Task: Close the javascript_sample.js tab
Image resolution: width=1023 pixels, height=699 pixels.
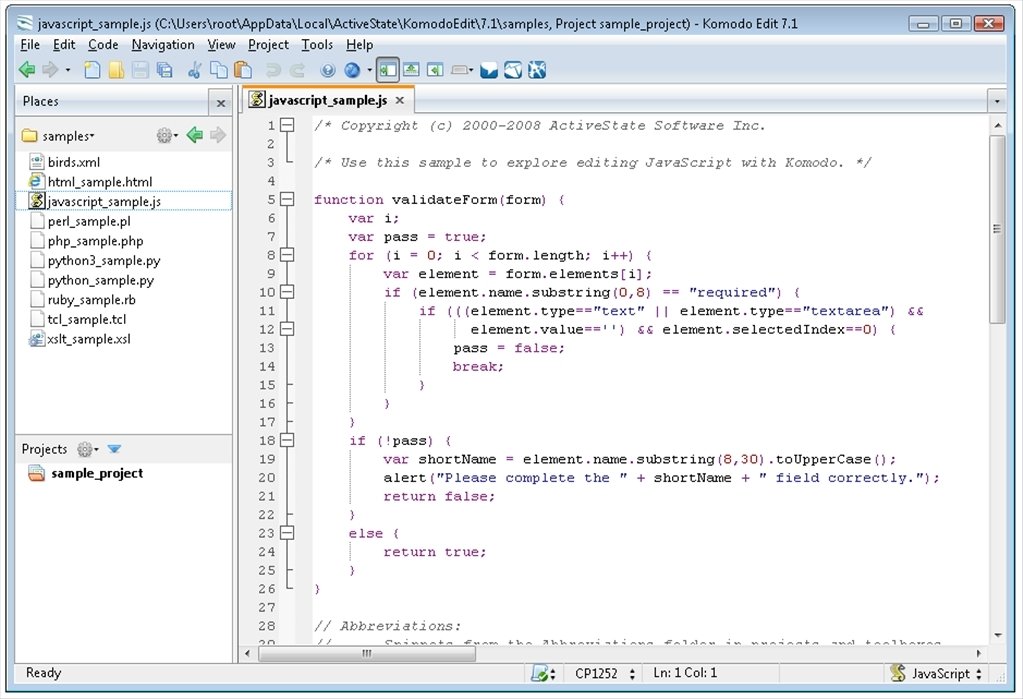Action: pos(400,101)
